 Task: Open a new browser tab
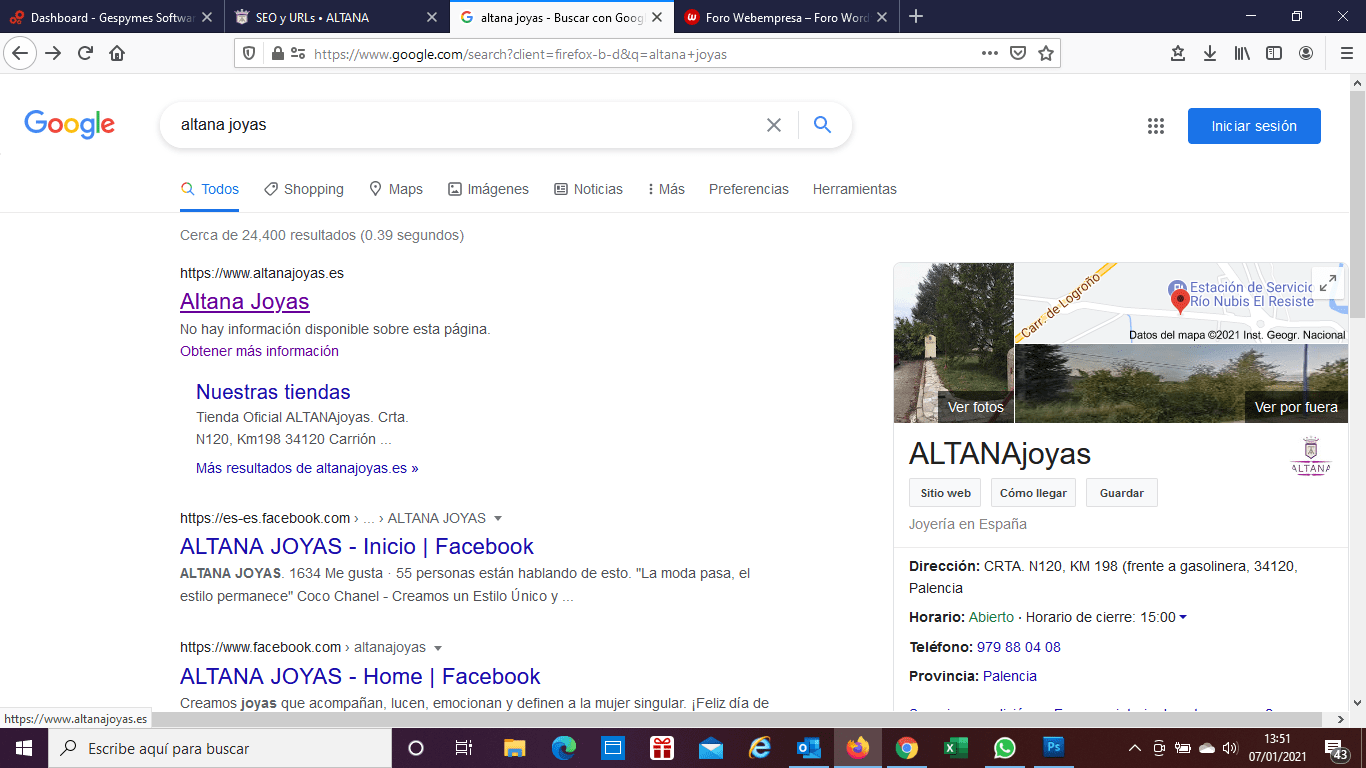(x=916, y=16)
